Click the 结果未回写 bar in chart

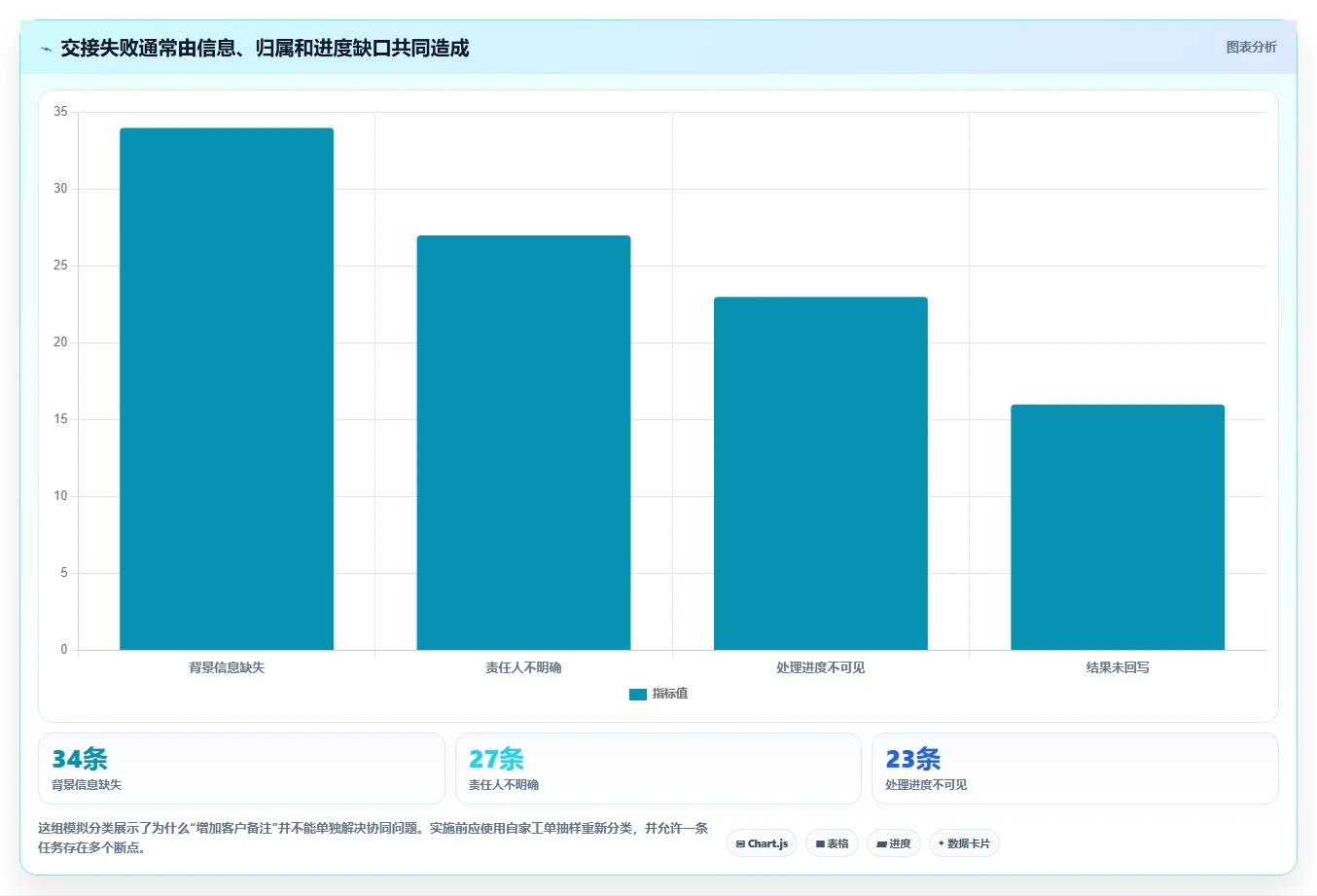coord(1118,527)
